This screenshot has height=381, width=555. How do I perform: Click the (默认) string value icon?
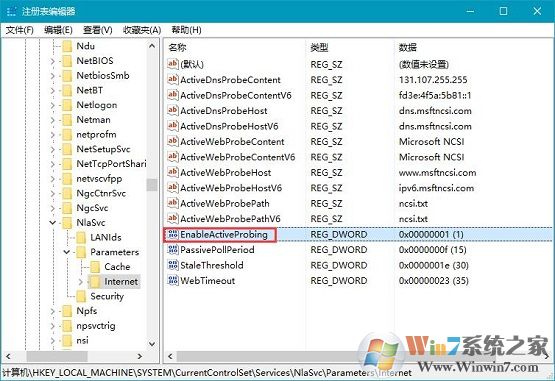[173, 64]
